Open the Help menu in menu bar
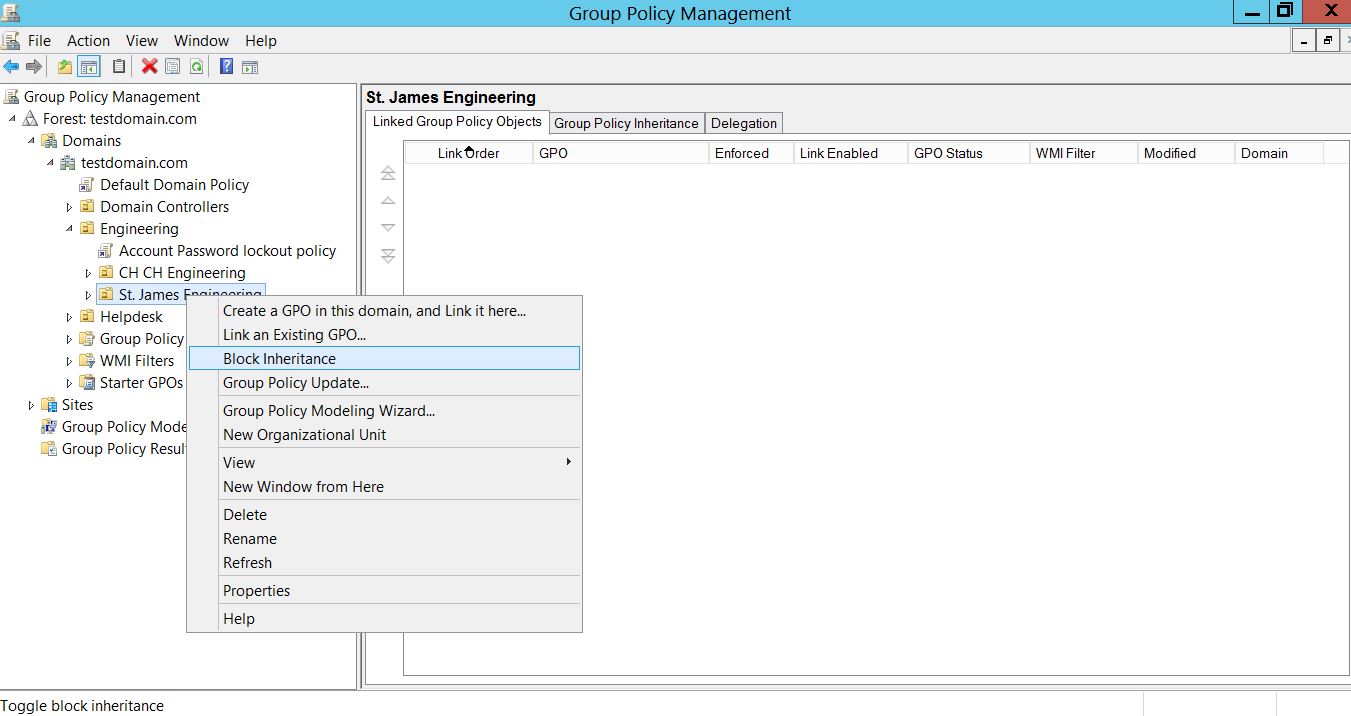1351x716 pixels. pos(261,41)
